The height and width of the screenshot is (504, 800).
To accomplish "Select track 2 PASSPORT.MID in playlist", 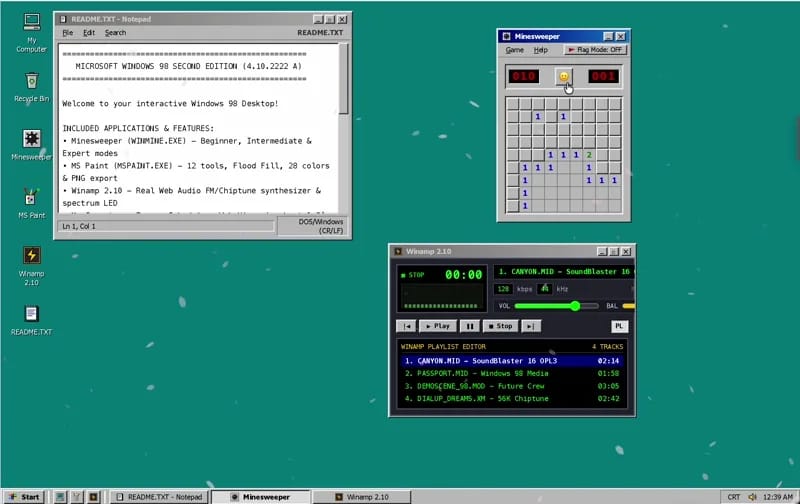I will [512, 373].
